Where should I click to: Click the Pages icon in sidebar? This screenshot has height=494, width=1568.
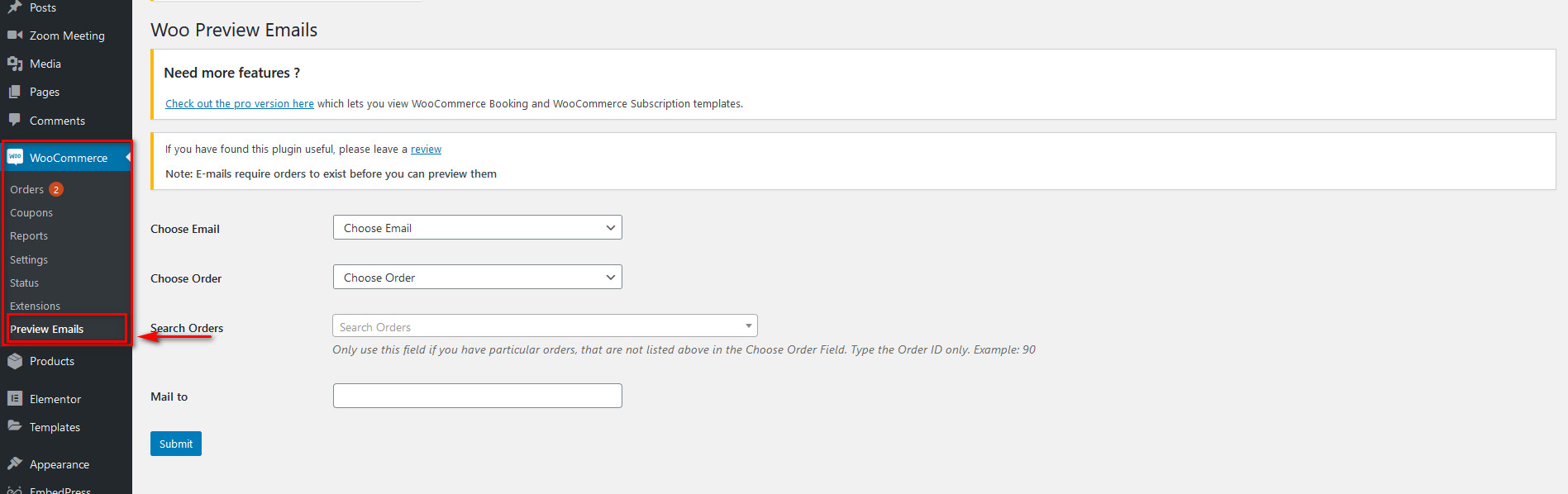pos(15,92)
